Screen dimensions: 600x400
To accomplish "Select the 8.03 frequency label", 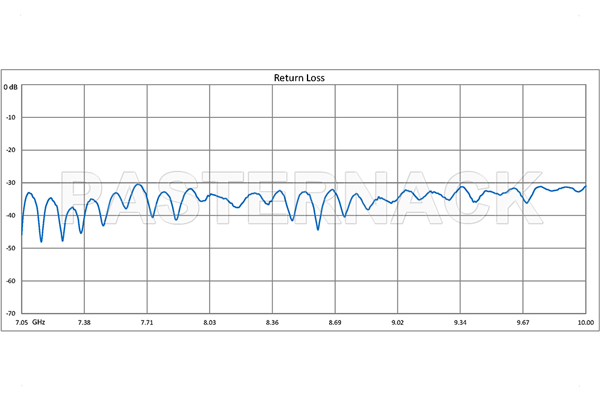I will point(209,323).
